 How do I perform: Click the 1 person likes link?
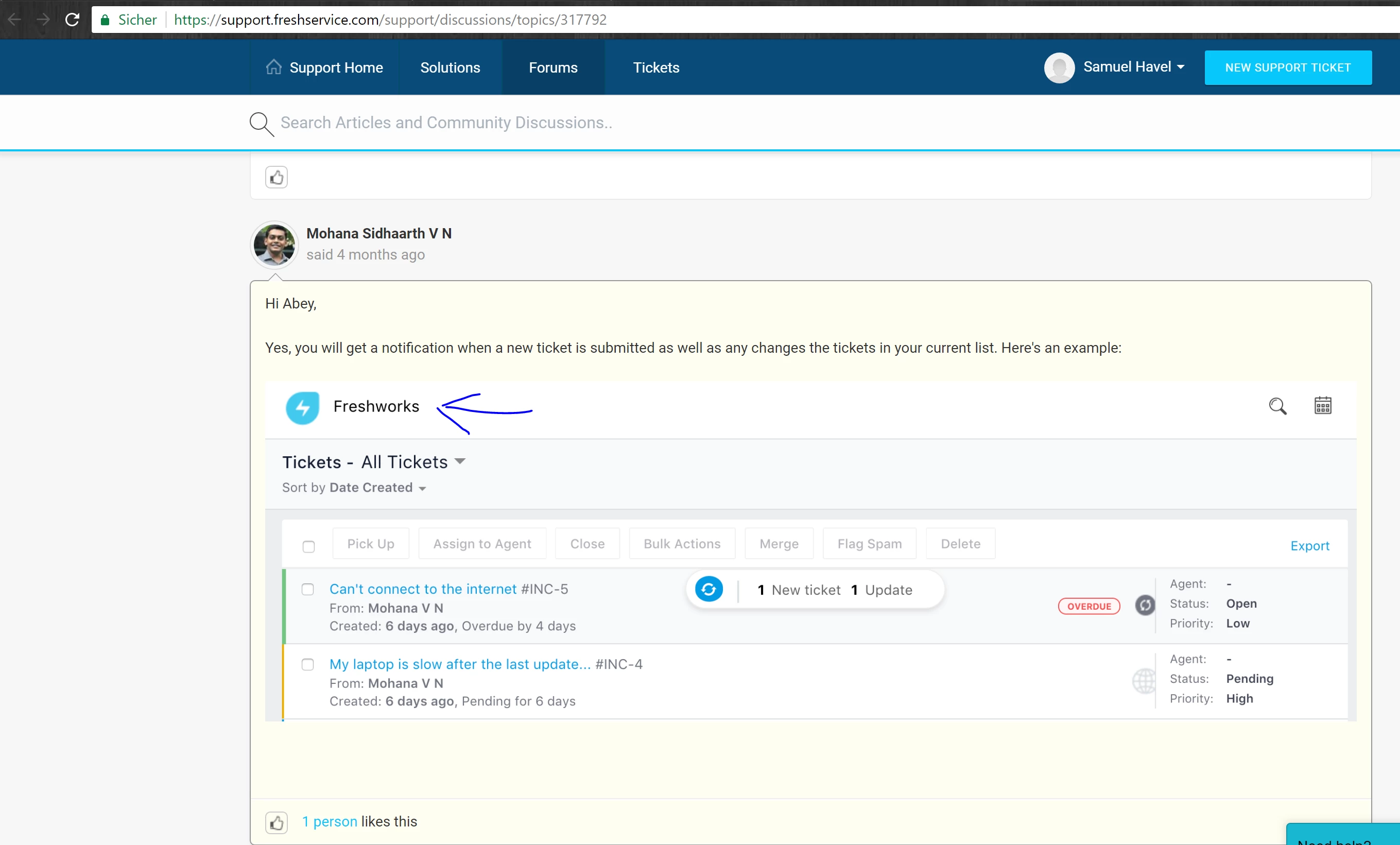330,822
